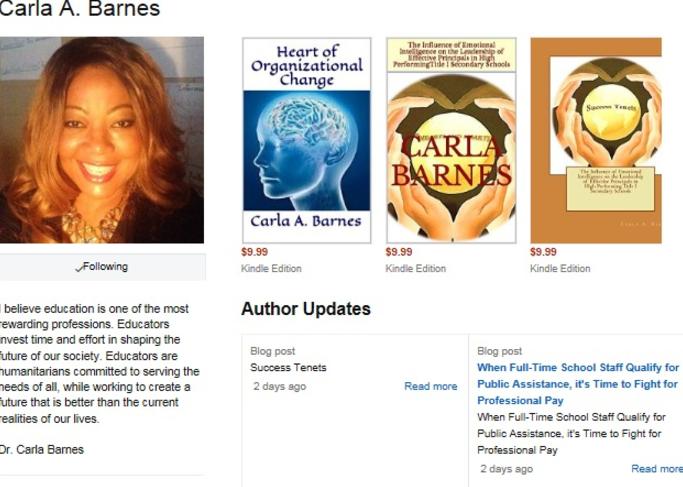Click the Carla A. Barnes page title
683x487 pixels.
[x=80, y=9]
